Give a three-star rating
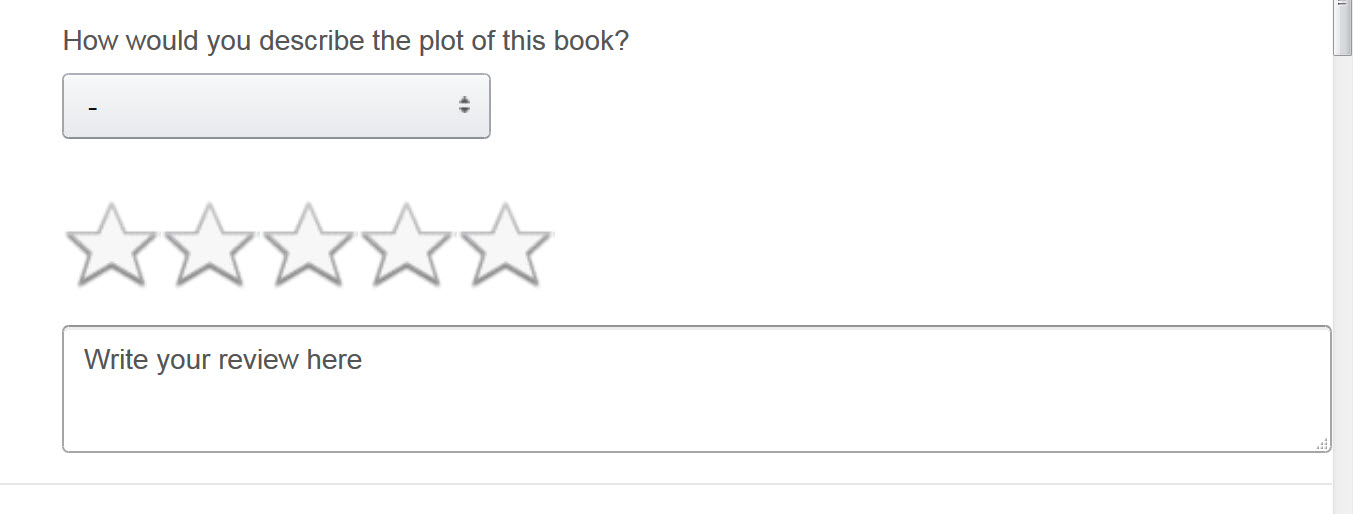This screenshot has height=514, width=1353. pyautogui.click(x=309, y=245)
